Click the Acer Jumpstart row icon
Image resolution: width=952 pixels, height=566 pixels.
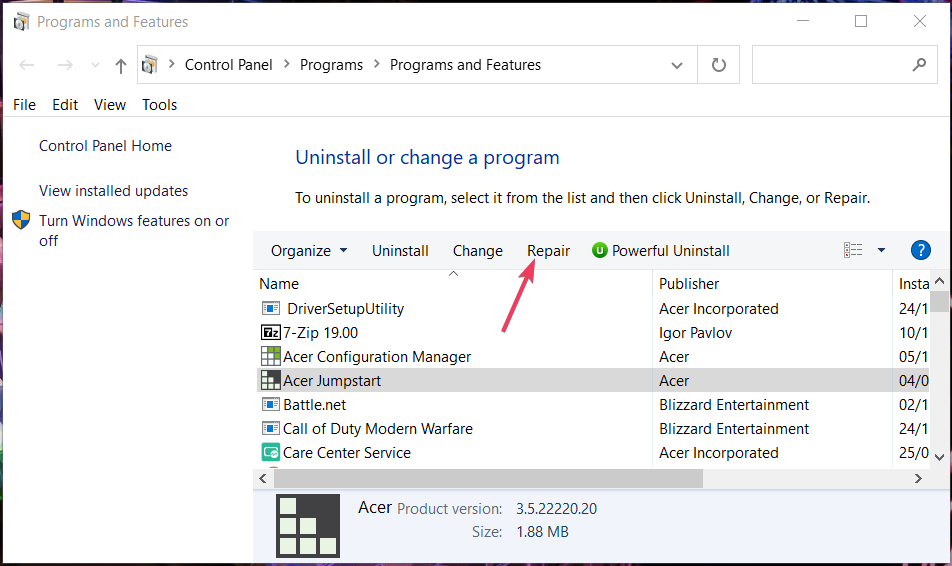pos(271,381)
